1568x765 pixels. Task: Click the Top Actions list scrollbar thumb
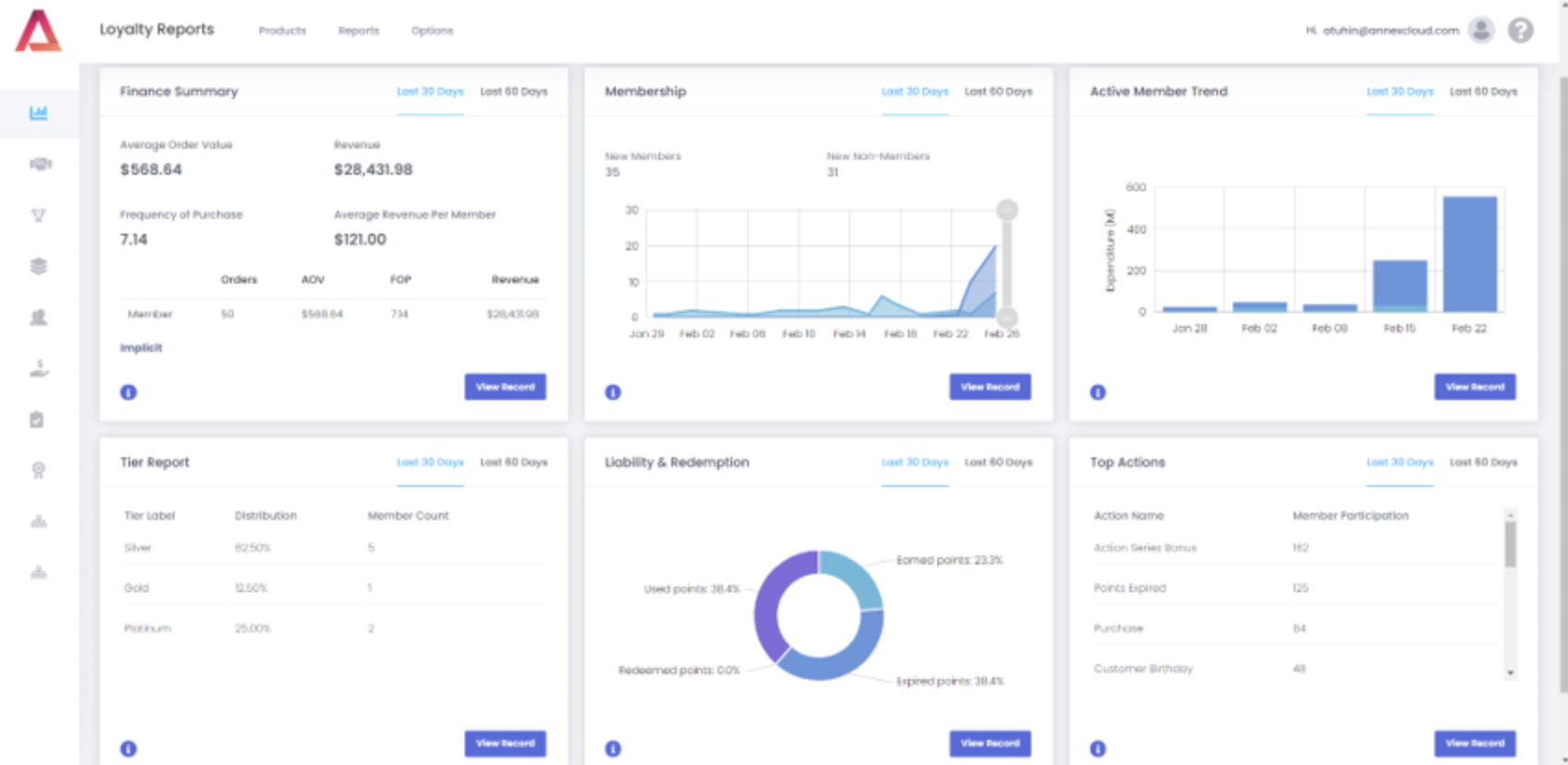(x=1511, y=544)
